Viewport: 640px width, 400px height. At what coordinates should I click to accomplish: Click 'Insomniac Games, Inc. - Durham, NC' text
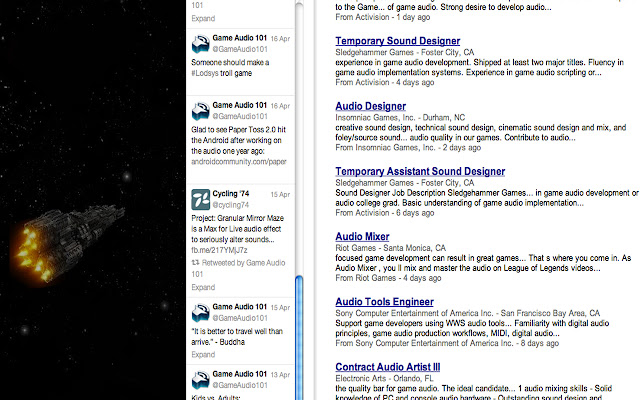coord(400,118)
